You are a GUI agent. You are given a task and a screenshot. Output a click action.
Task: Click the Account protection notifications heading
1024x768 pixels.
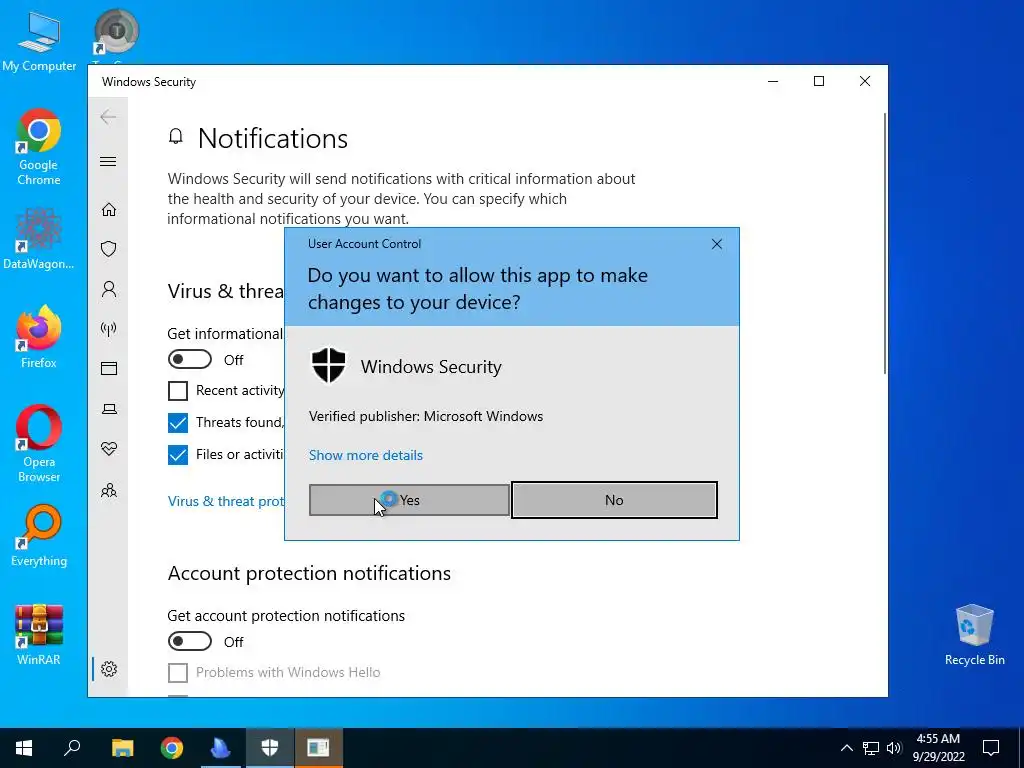click(x=309, y=573)
